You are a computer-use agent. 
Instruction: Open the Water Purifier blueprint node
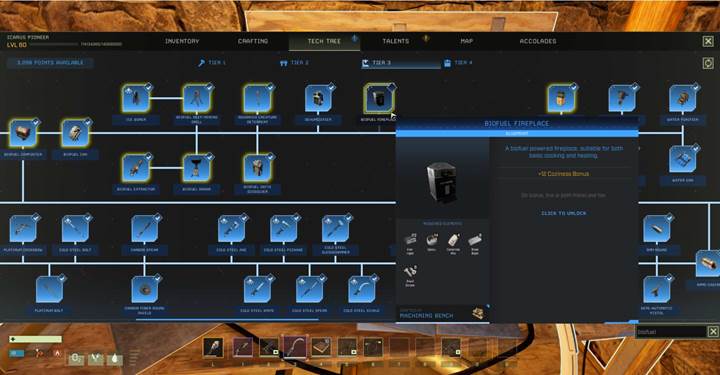tap(683, 98)
